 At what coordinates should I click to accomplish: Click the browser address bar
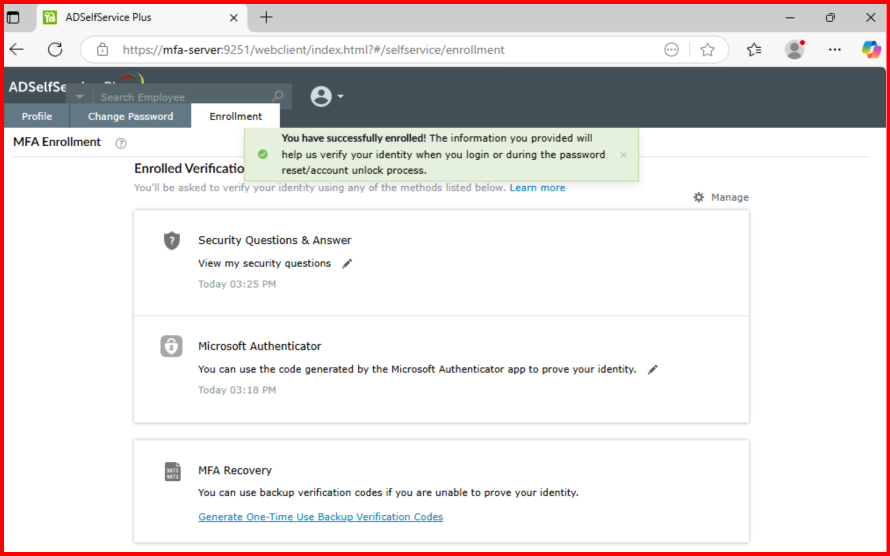tap(380, 50)
